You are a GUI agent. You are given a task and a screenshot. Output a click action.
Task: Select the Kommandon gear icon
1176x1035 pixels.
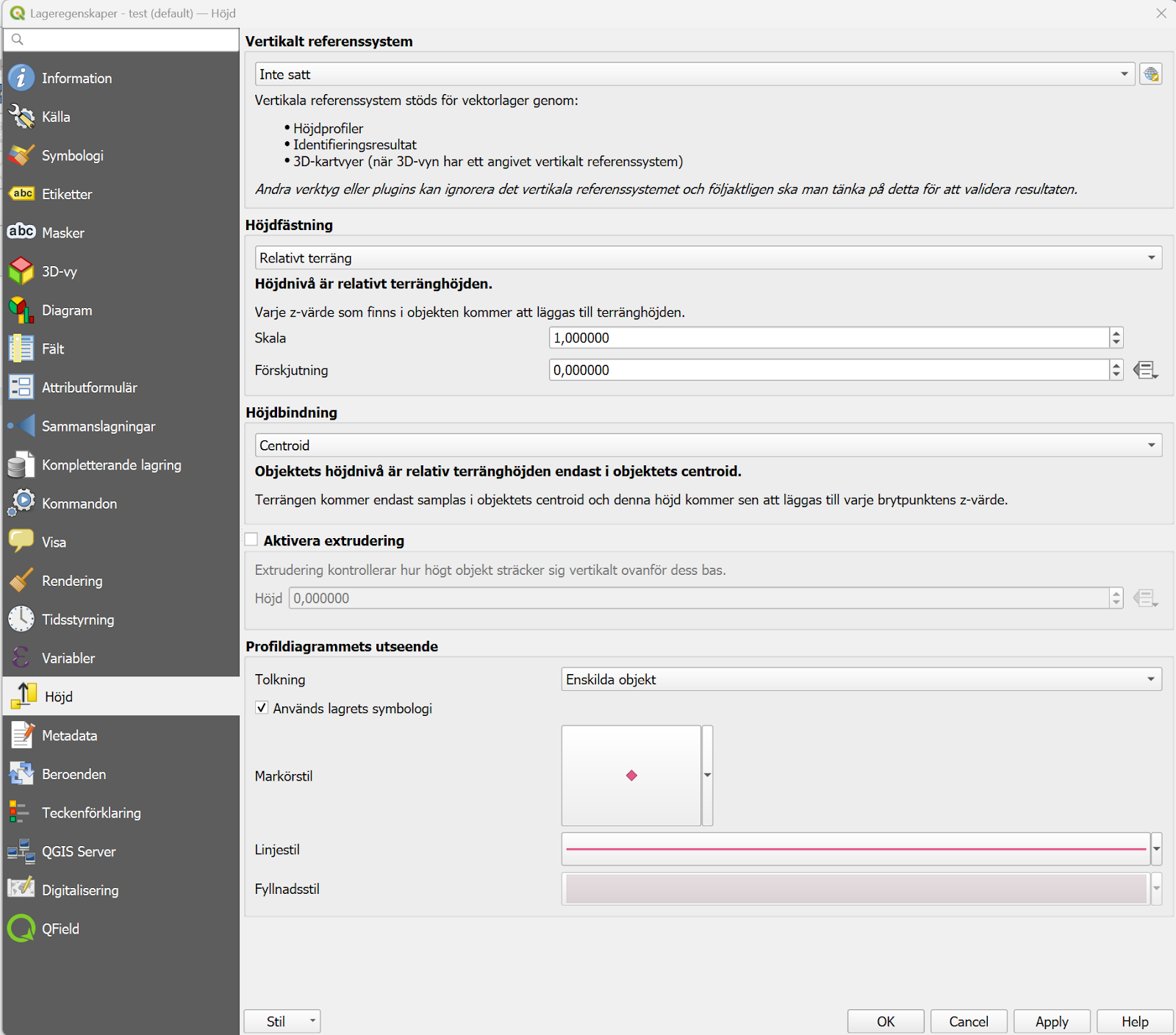[21, 503]
